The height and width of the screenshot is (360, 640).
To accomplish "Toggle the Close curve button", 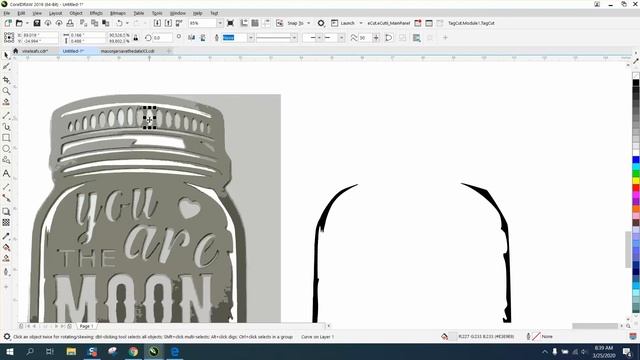I will click(389, 38).
